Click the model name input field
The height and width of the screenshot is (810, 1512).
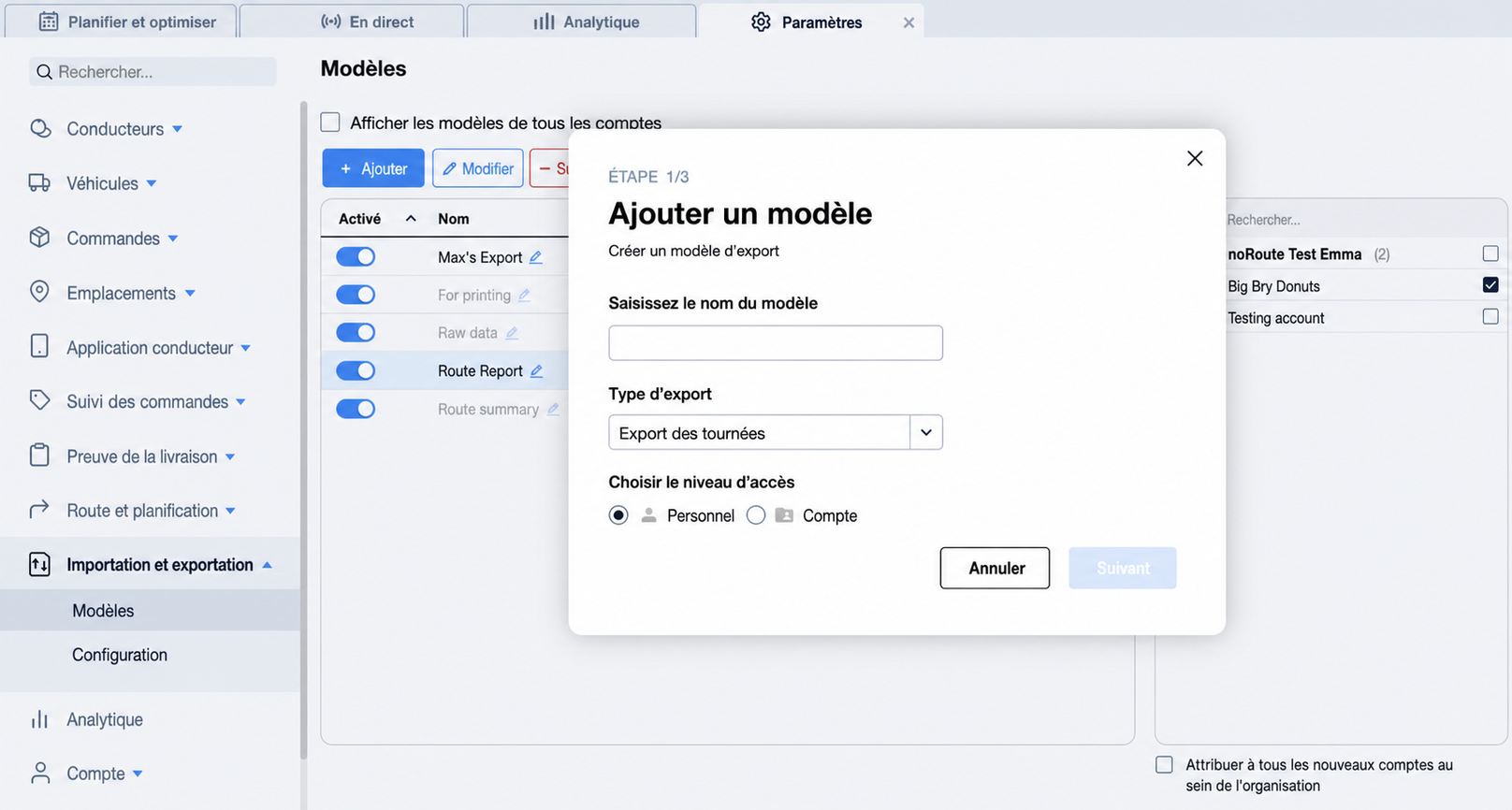click(776, 342)
